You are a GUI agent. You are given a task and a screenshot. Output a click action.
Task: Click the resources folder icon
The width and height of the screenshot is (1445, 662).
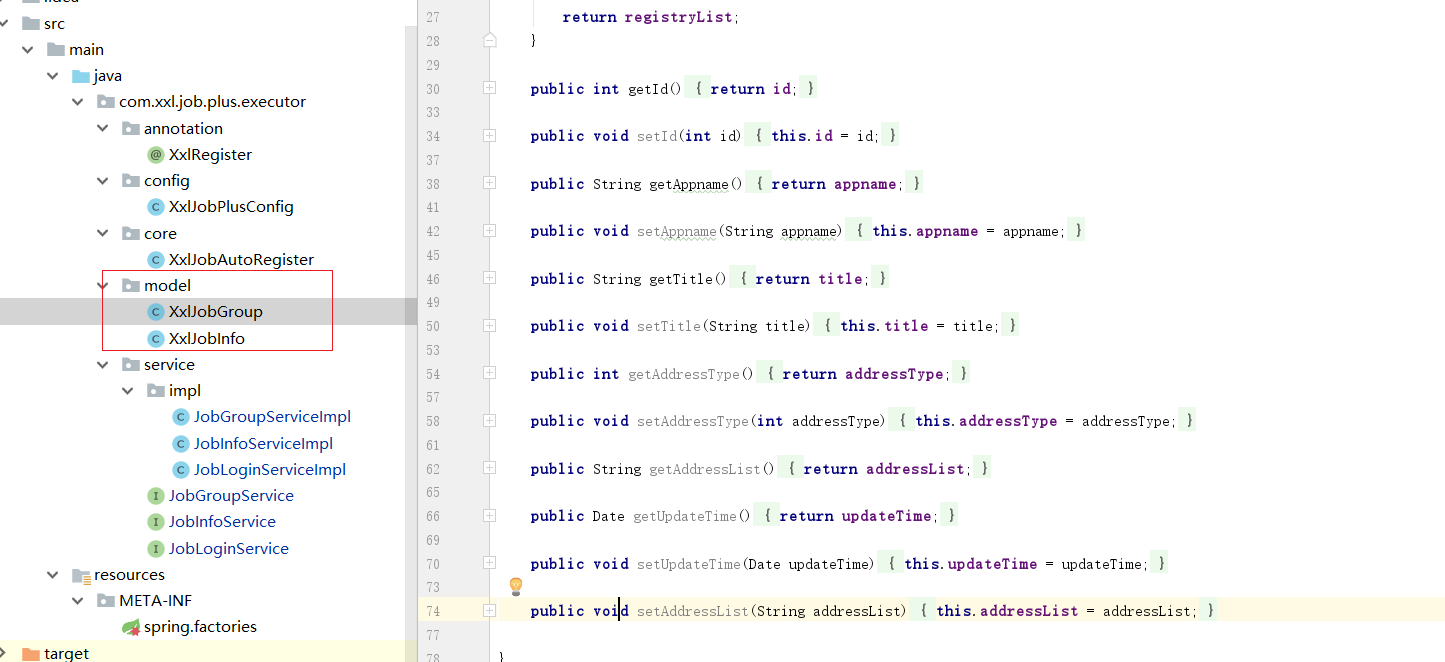81,575
